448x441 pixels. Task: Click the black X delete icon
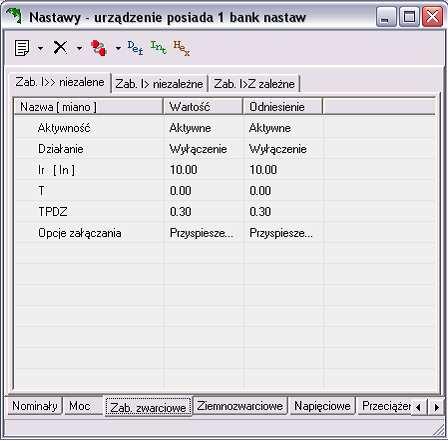coord(60,48)
